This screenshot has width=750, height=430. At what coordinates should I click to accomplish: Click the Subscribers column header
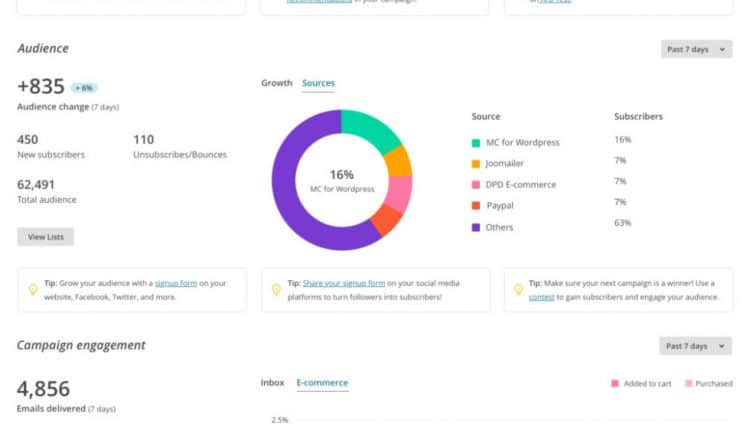(639, 116)
